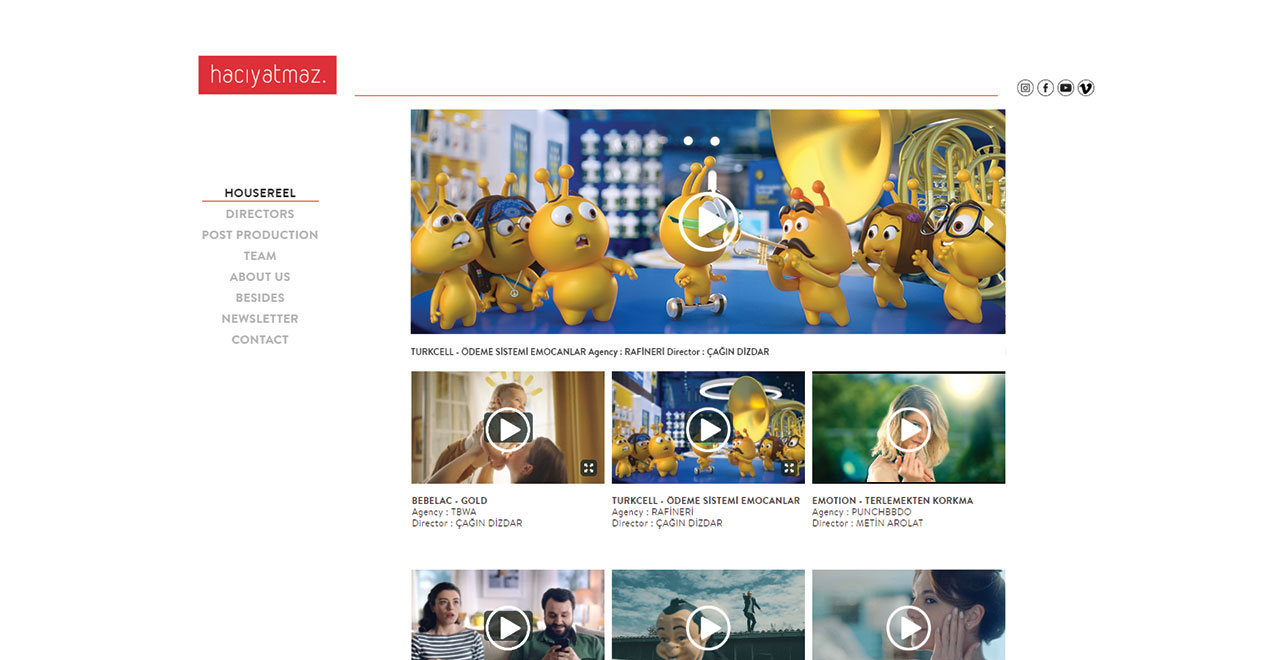Go to the DIRECTORS page
The height and width of the screenshot is (660, 1270).
(260, 214)
